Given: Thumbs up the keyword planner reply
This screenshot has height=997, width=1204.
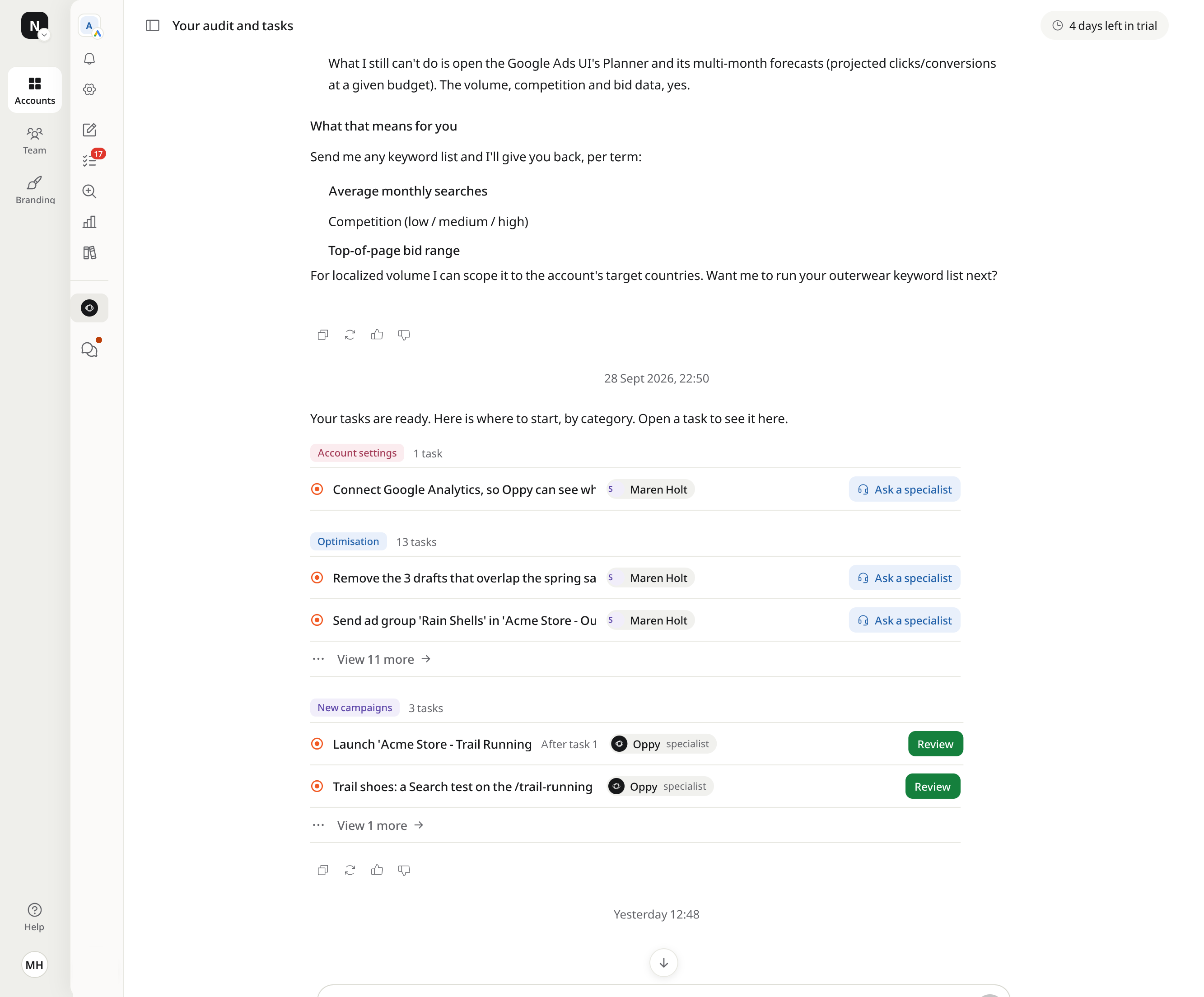Looking at the screenshot, I should 377,335.
